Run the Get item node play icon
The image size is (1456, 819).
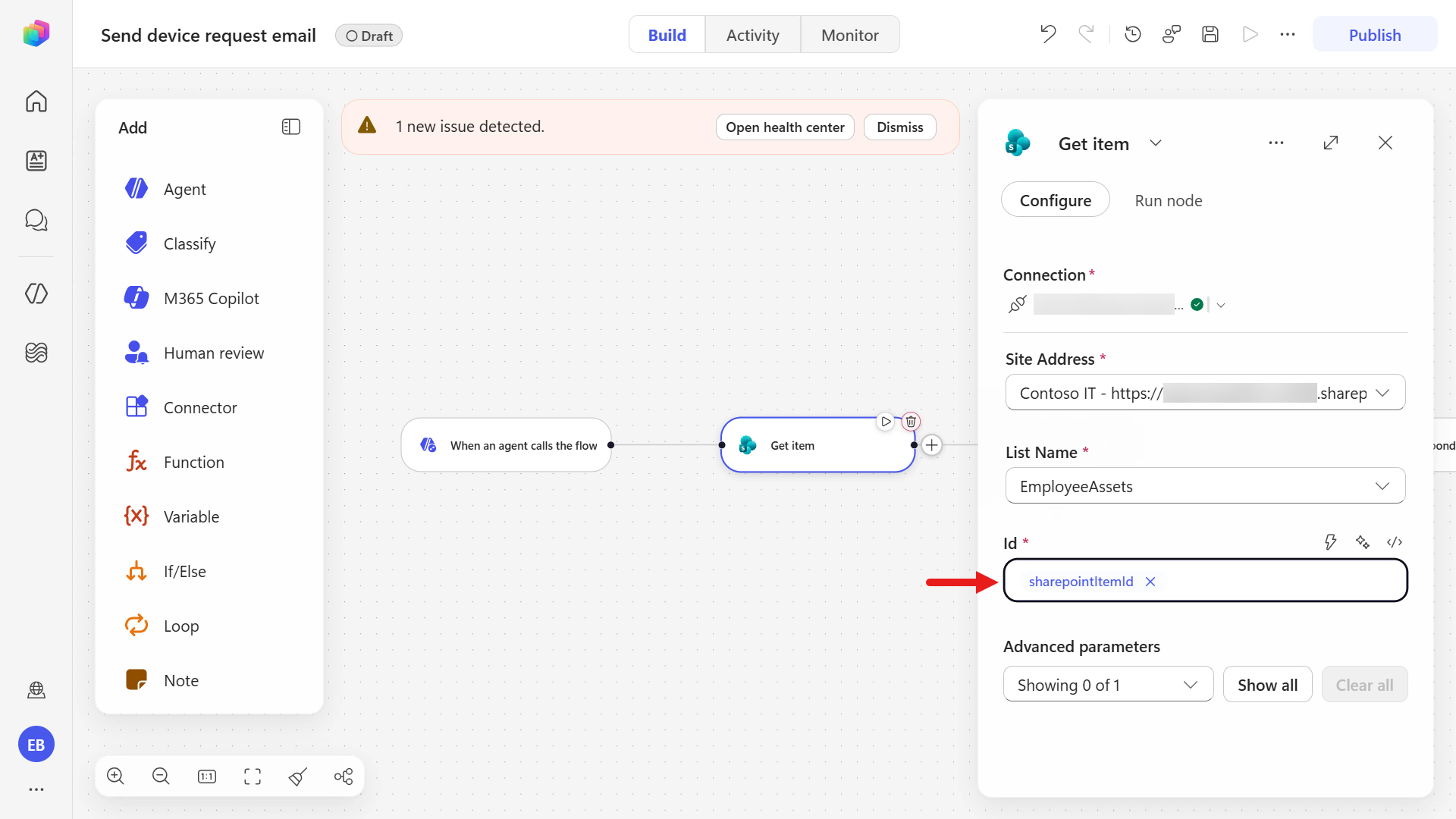(x=885, y=422)
